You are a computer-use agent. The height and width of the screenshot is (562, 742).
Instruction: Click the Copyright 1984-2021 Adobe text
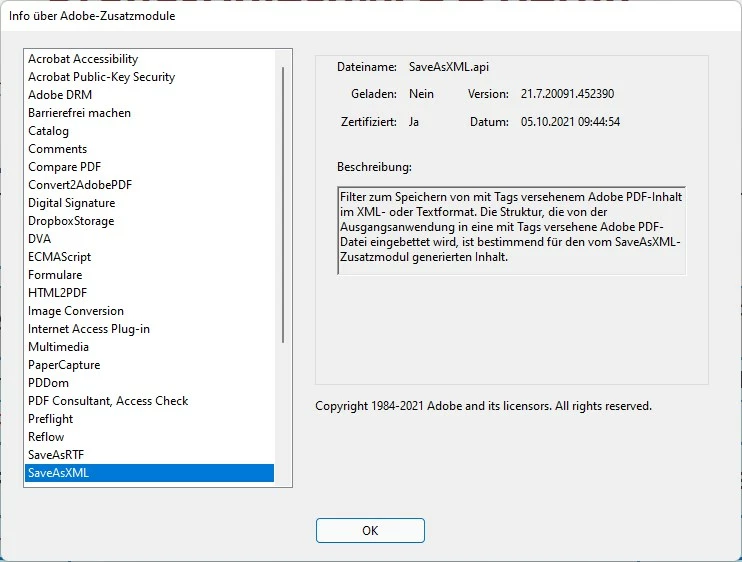483,406
